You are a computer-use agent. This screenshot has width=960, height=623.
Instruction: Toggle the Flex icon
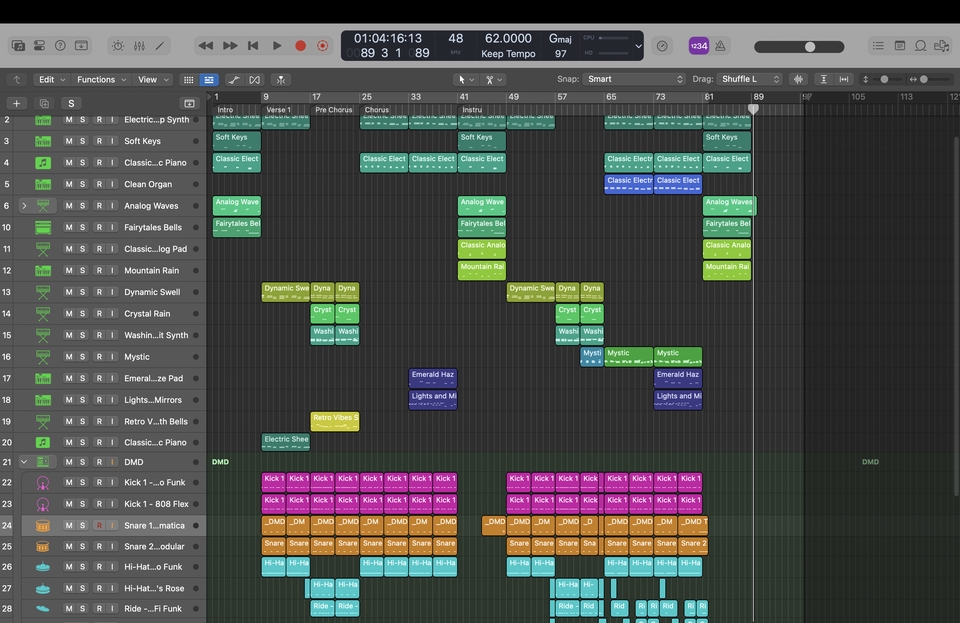point(254,80)
